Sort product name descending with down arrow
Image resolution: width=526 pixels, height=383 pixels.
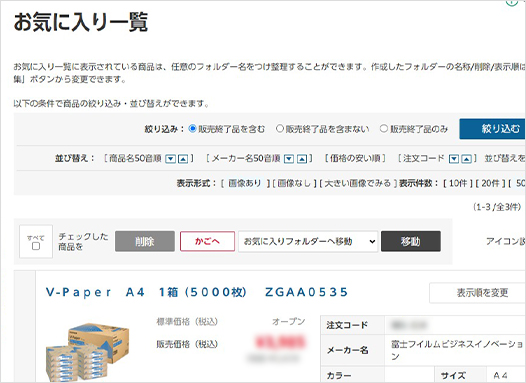click(171, 159)
